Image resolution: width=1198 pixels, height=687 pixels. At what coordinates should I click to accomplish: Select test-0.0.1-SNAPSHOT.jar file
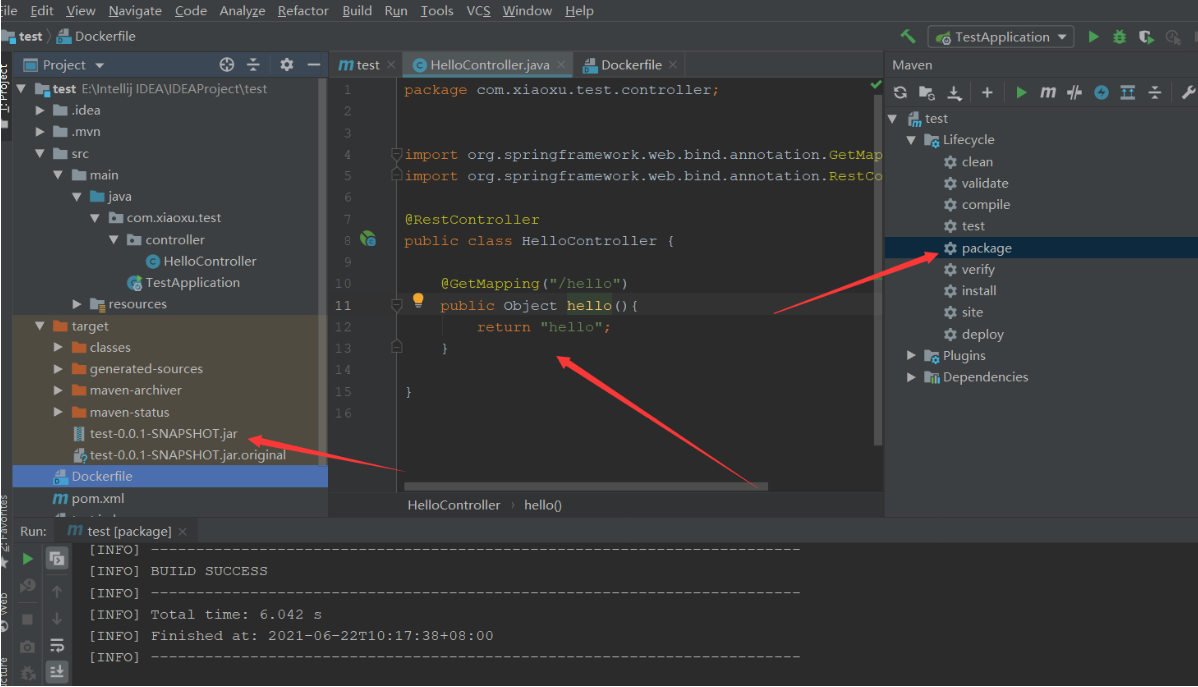(164, 433)
